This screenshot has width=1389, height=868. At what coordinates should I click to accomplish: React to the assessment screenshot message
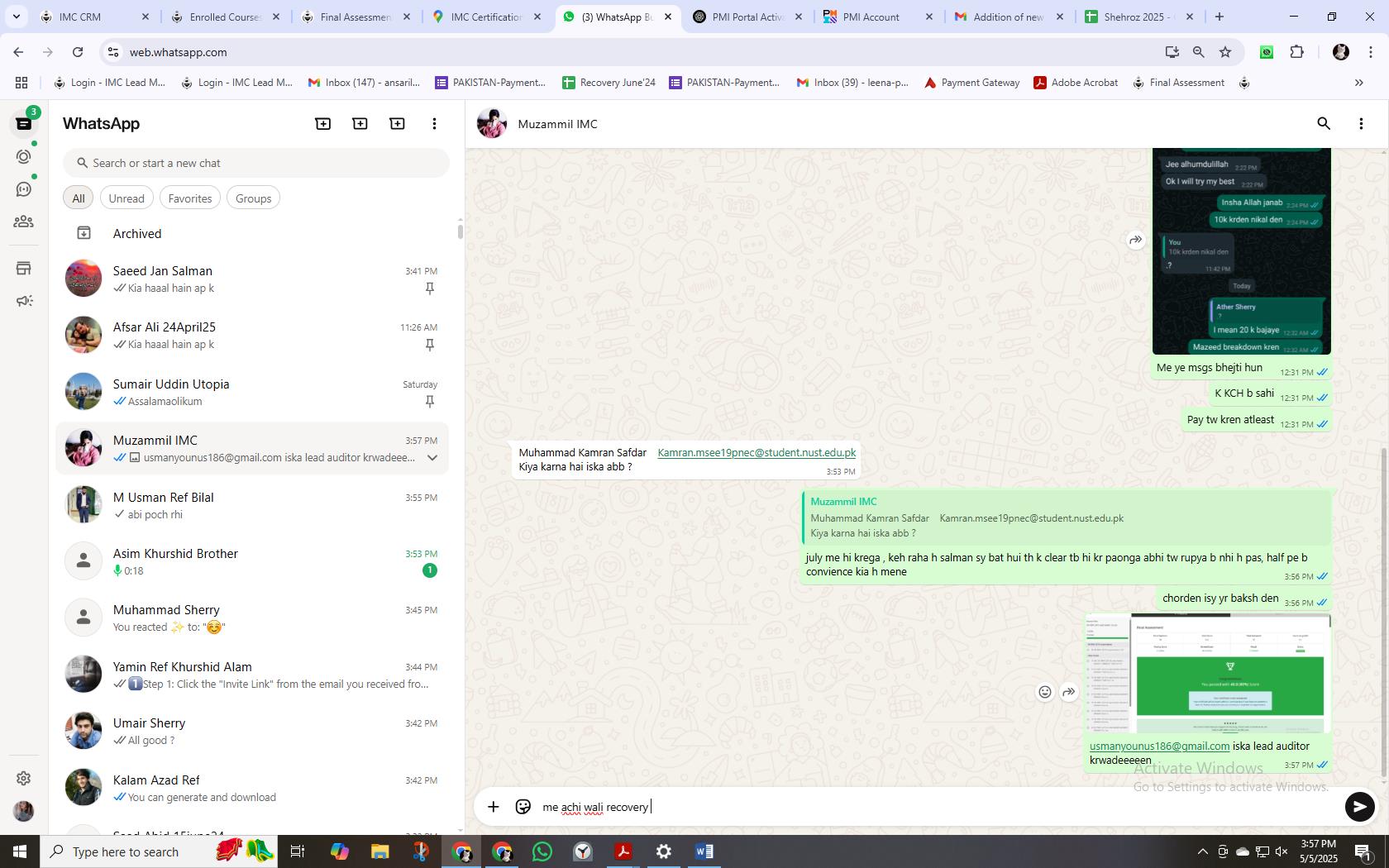[x=1045, y=692]
